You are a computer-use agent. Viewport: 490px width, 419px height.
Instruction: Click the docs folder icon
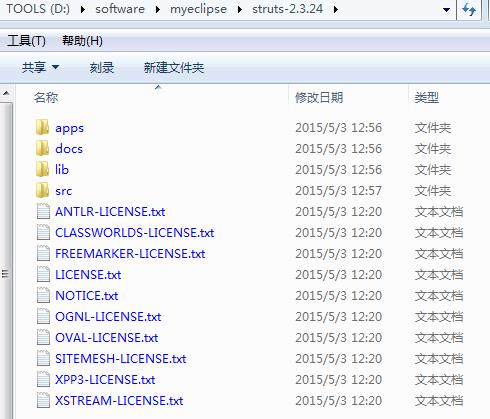(x=43, y=149)
